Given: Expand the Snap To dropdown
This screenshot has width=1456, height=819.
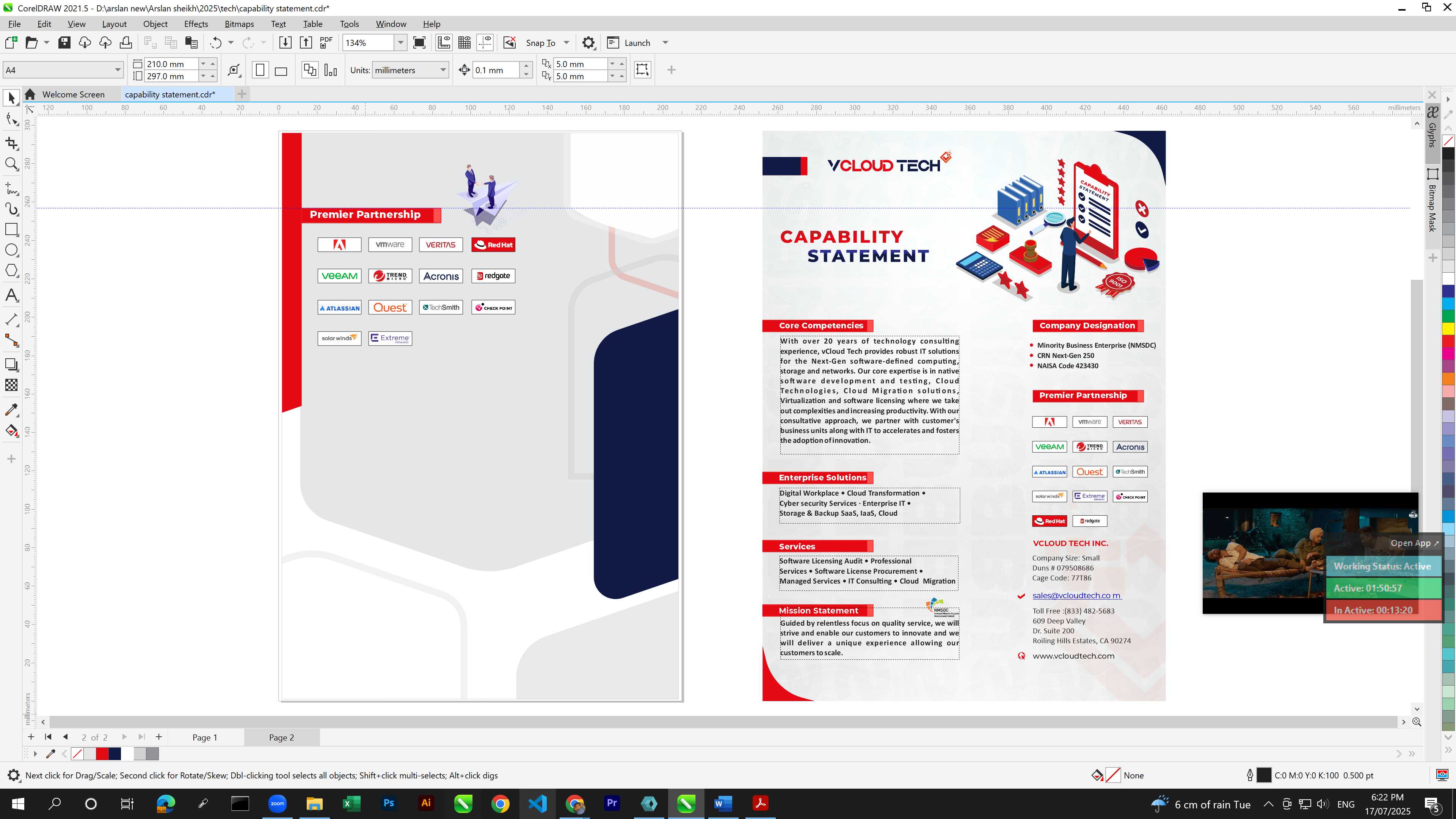Looking at the screenshot, I should click(x=566, y=42).
